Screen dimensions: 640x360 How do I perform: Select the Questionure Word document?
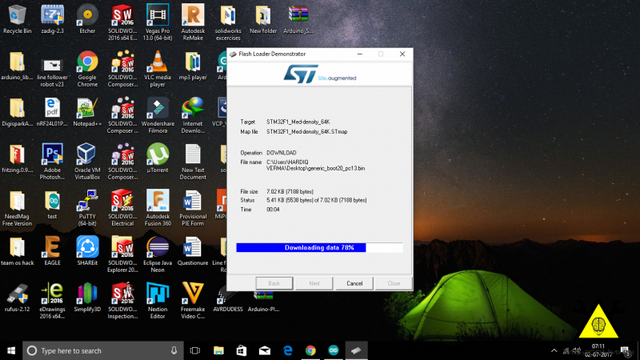(x=193, y=251)
